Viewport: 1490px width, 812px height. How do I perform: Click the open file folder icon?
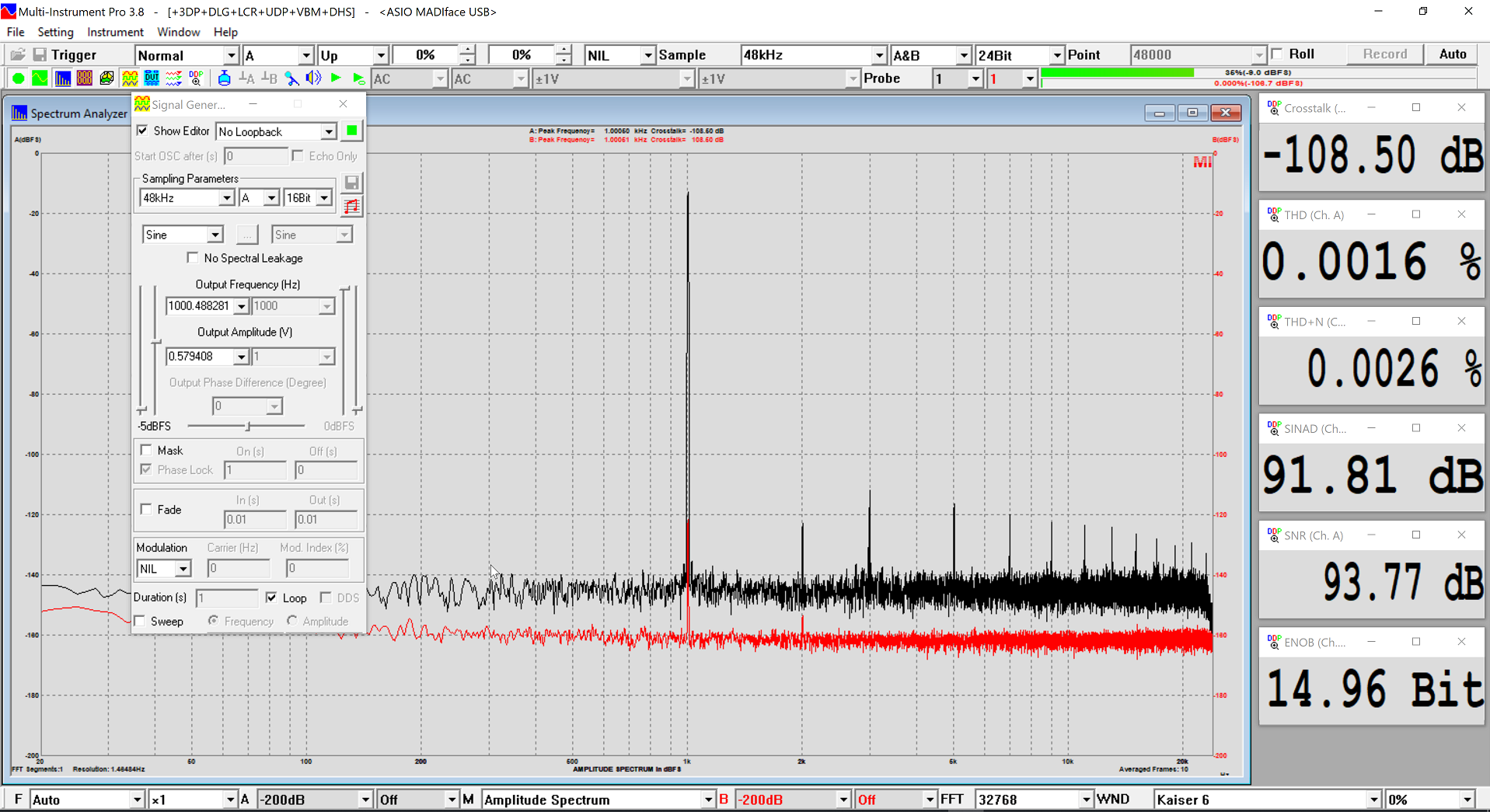point(18,54)
